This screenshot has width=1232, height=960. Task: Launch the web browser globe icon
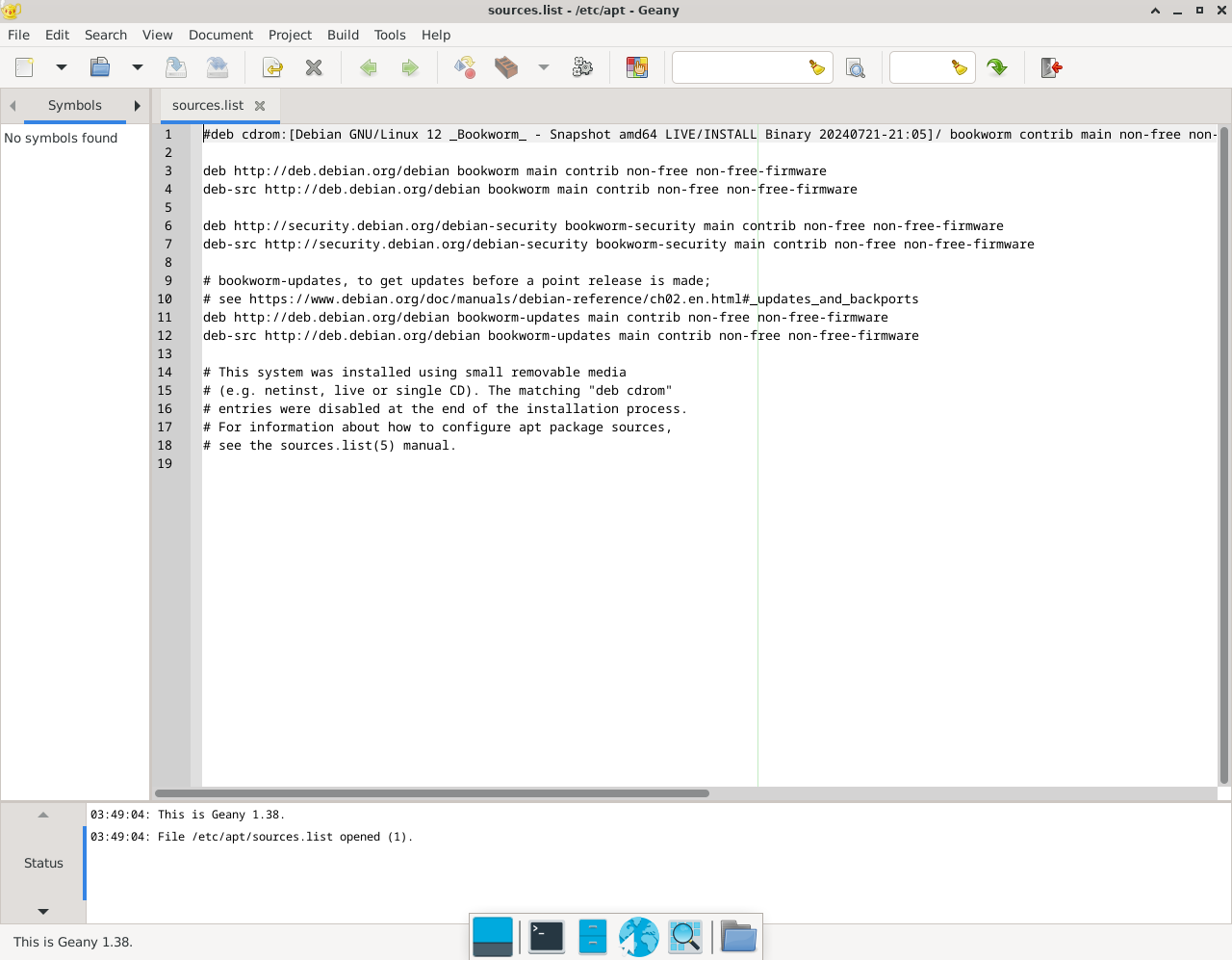[x=638, y=936]
